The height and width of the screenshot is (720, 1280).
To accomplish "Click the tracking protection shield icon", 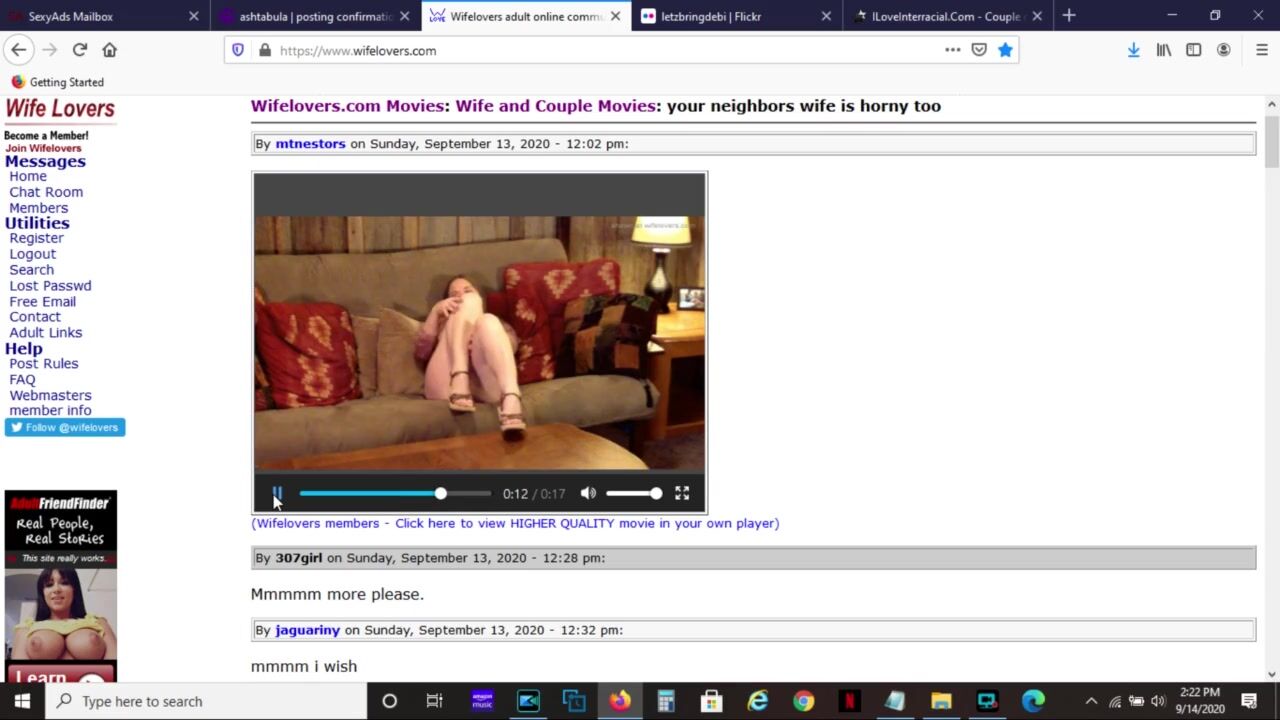I will 238,50.
